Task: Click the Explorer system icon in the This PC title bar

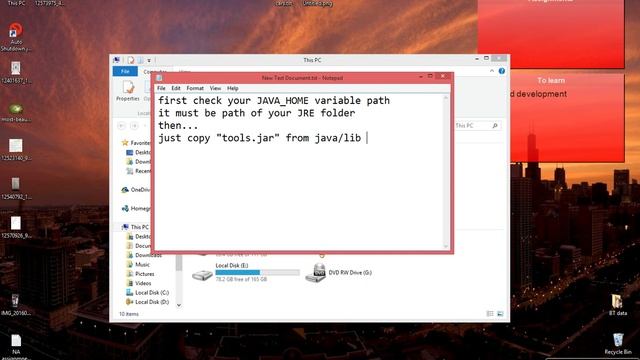Action: 117,60
